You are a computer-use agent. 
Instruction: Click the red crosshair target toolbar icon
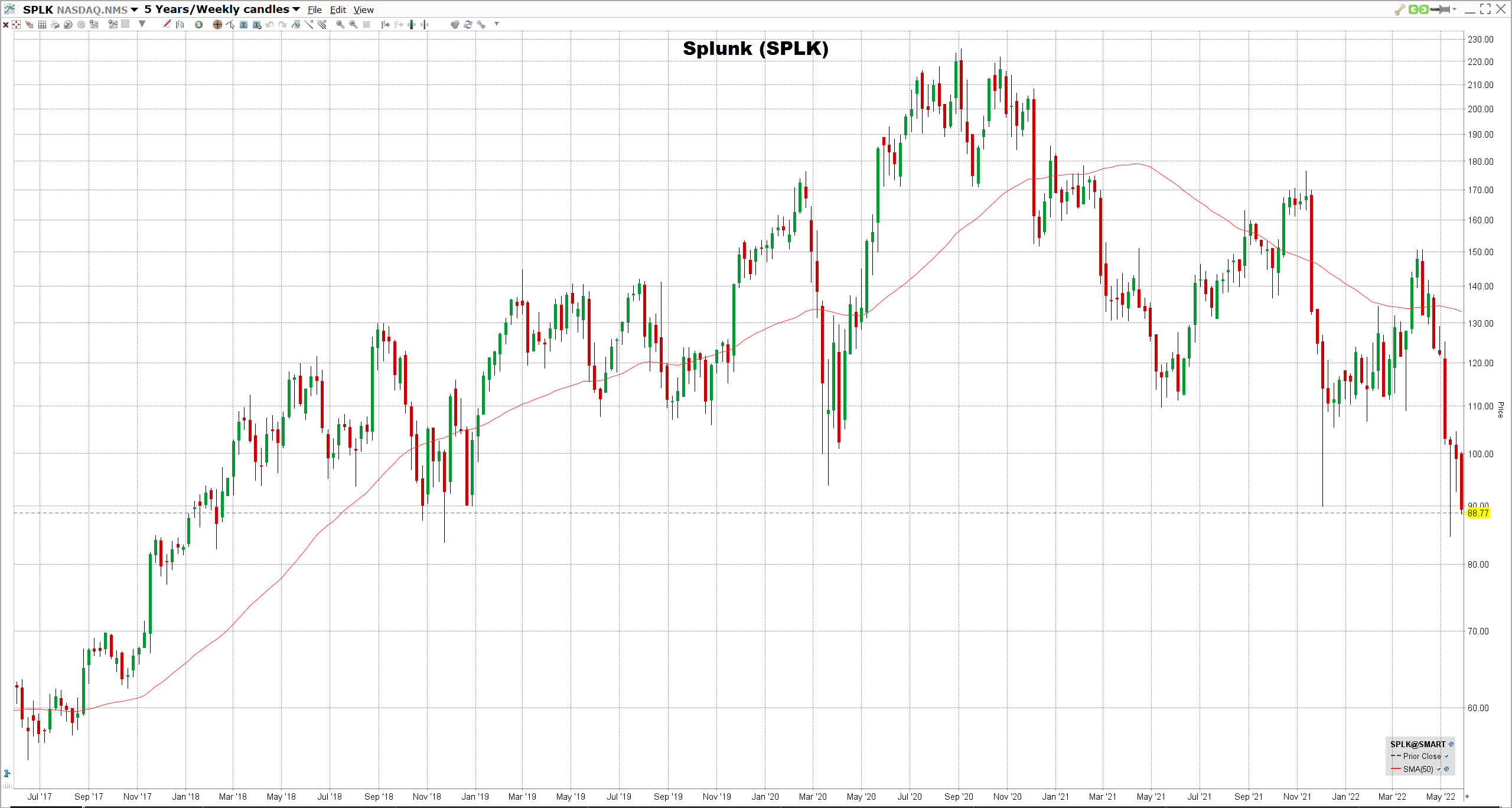(16, 24)
